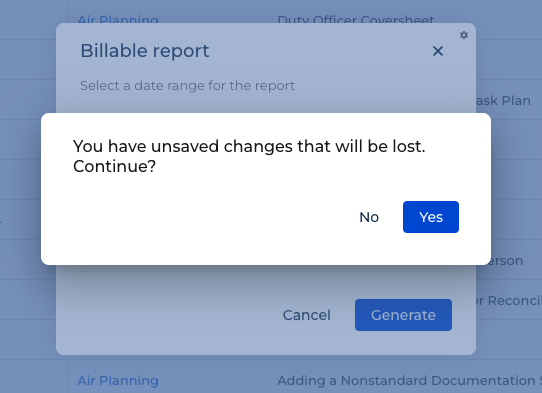
Task: Click the unsaved changes warning message
Action: (249, 146)
